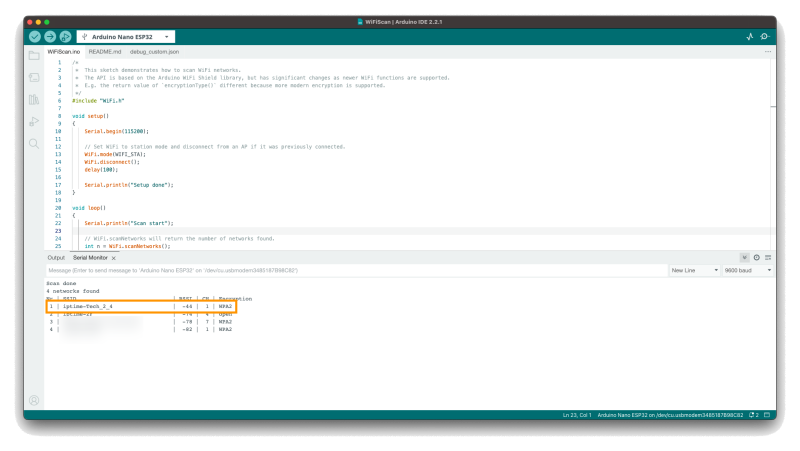Viewport: 800px width, 451px height.
Task: Click line number 23 in gutter
Action: pos(58,231)
